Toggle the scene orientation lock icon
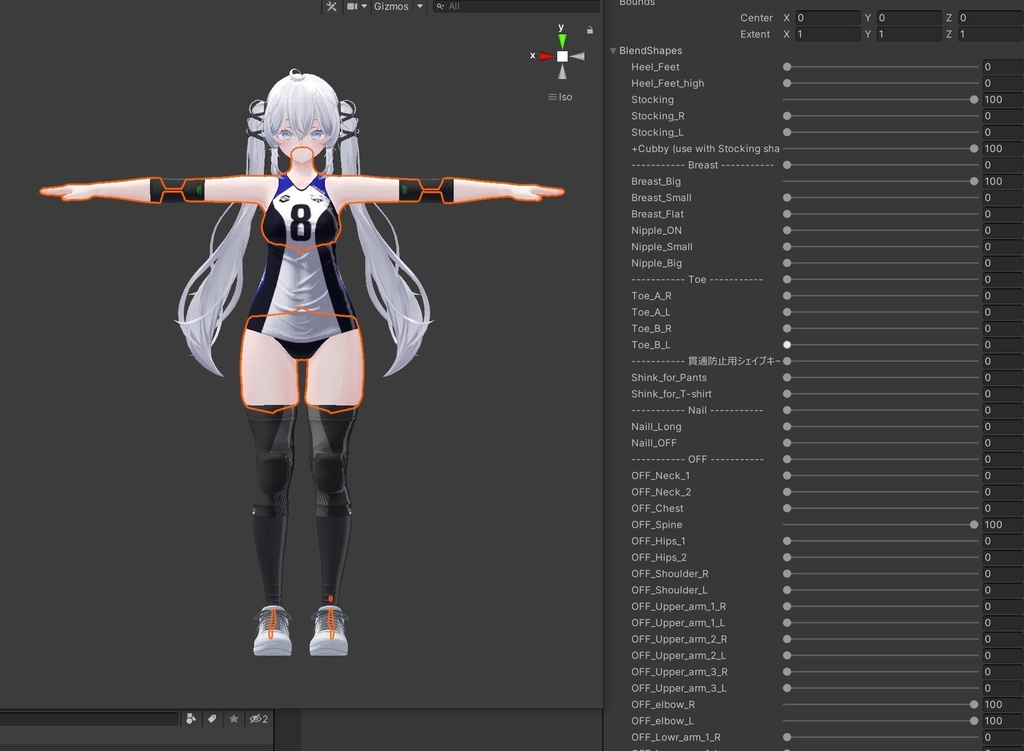 coord(590,30)
